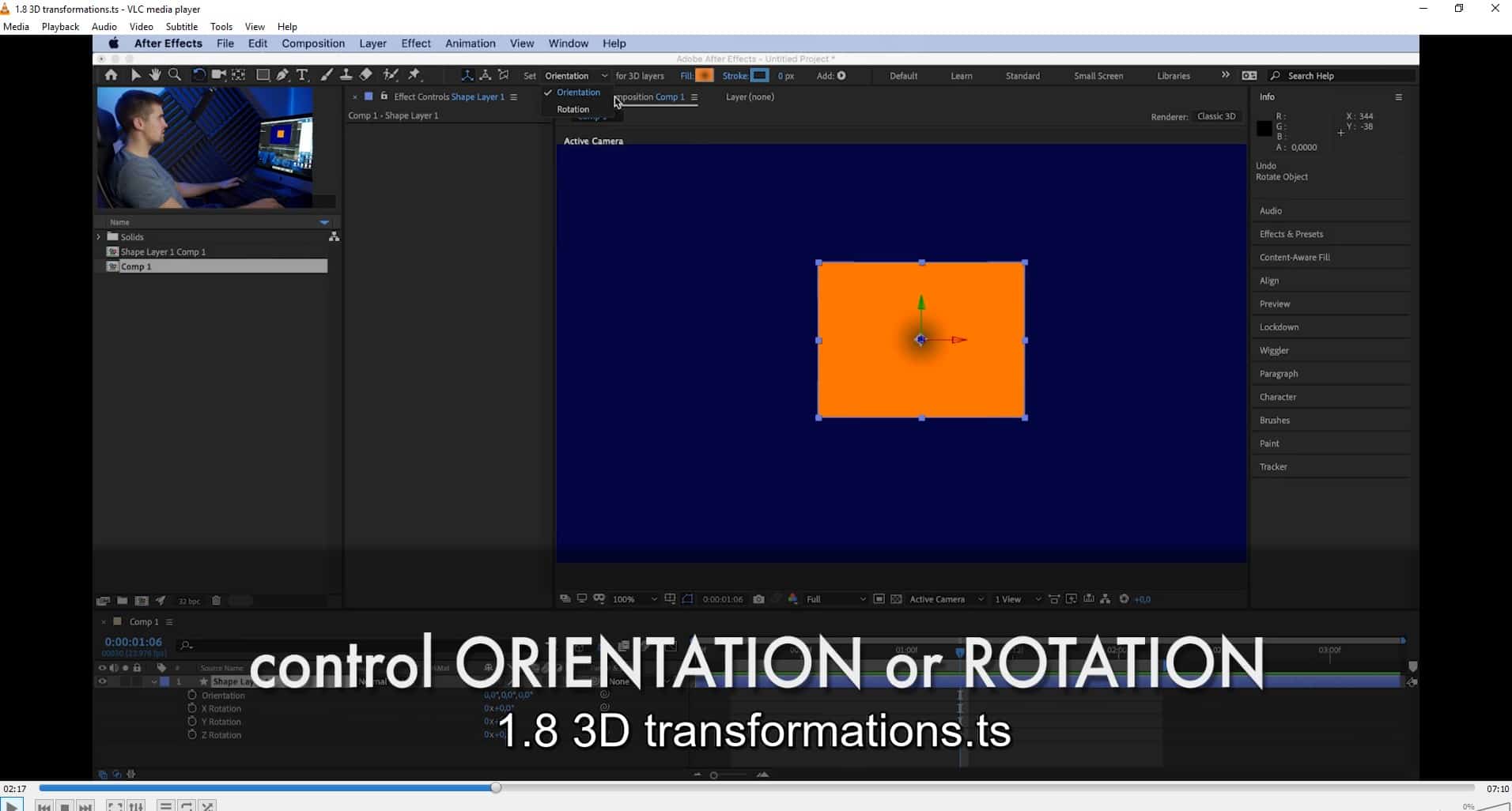Select the Type tool
The image size is (1512, 811).
pos(302,75)
